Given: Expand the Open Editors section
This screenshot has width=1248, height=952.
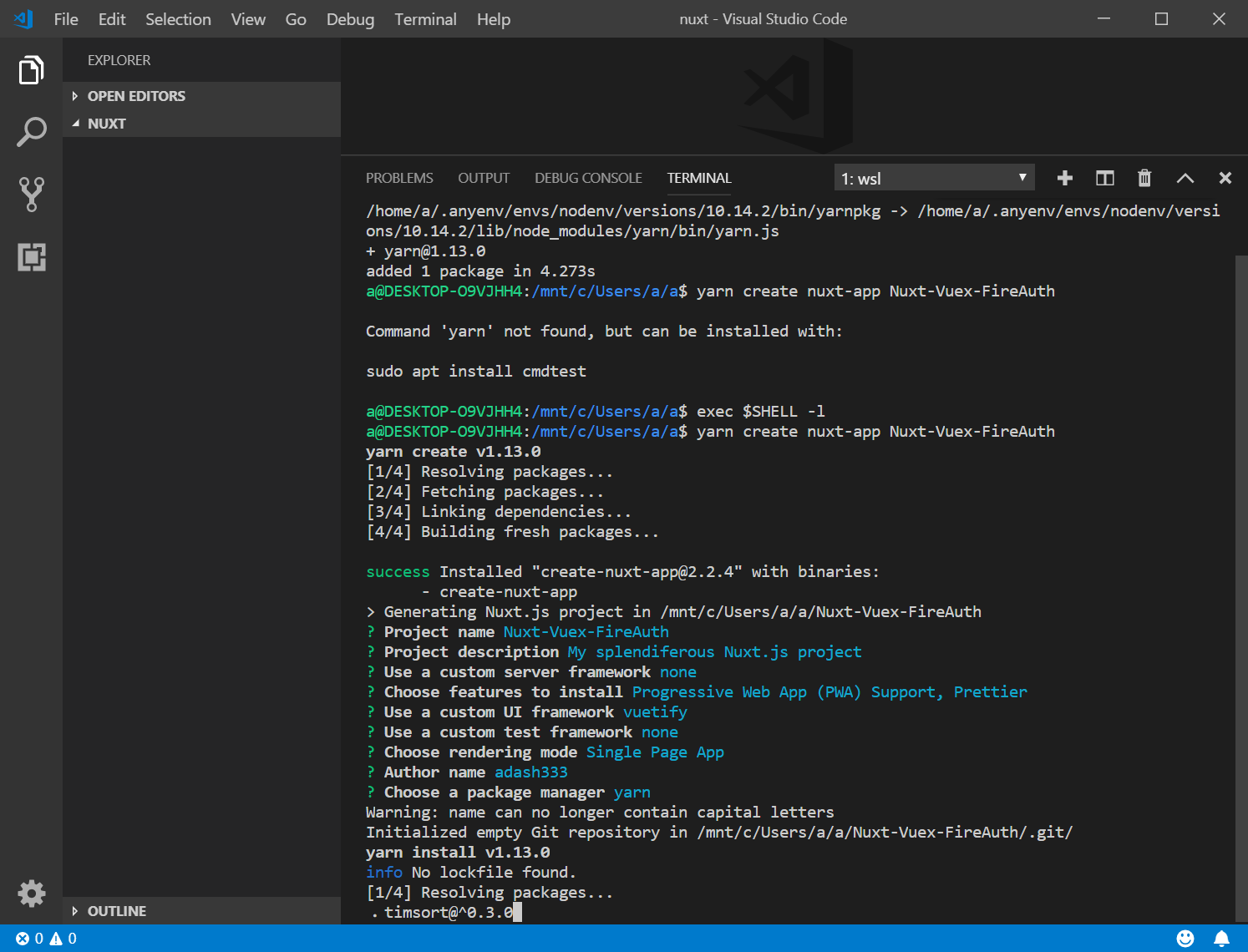Looking at the screenshot, I should coord(136,96).
